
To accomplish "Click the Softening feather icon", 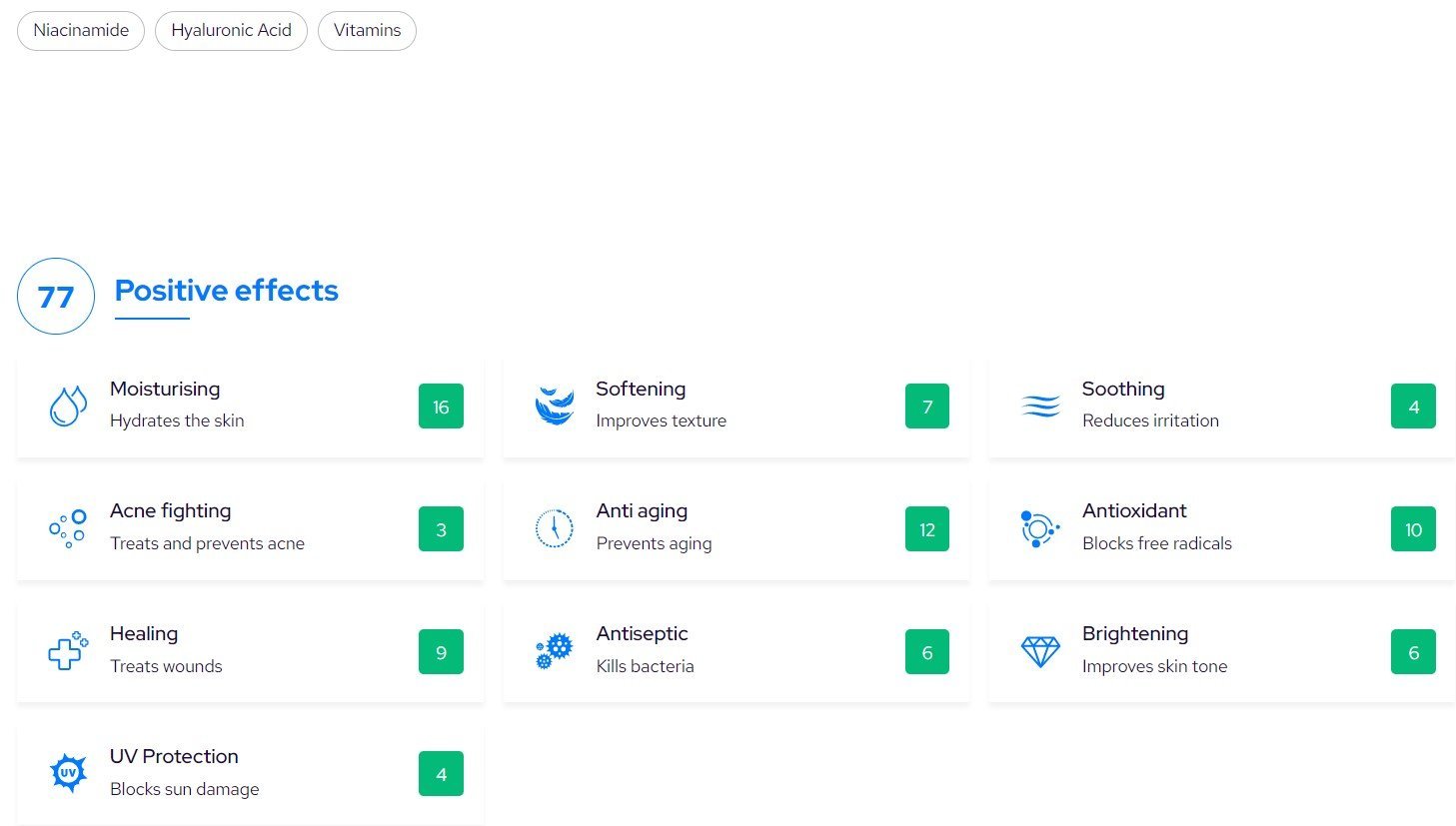I will coord(554,407).
